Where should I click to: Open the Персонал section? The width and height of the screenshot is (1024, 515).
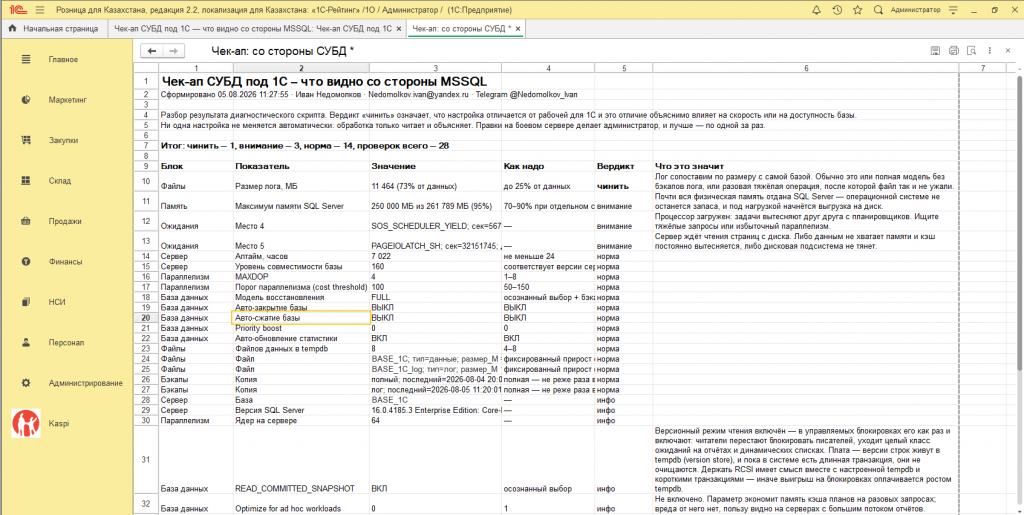point(66,343)
